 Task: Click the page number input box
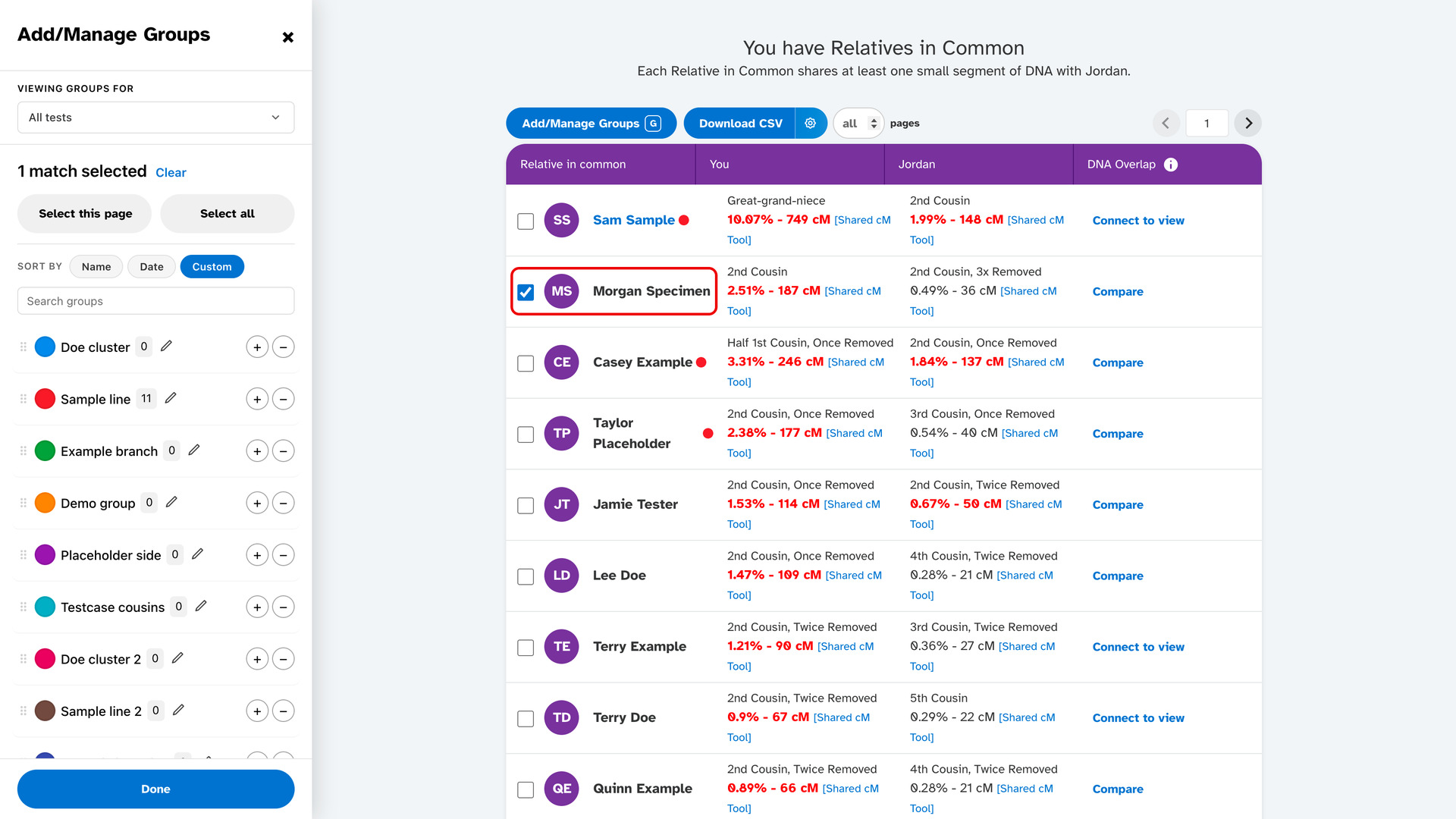pyautogui.click(x=1207, y=123)
